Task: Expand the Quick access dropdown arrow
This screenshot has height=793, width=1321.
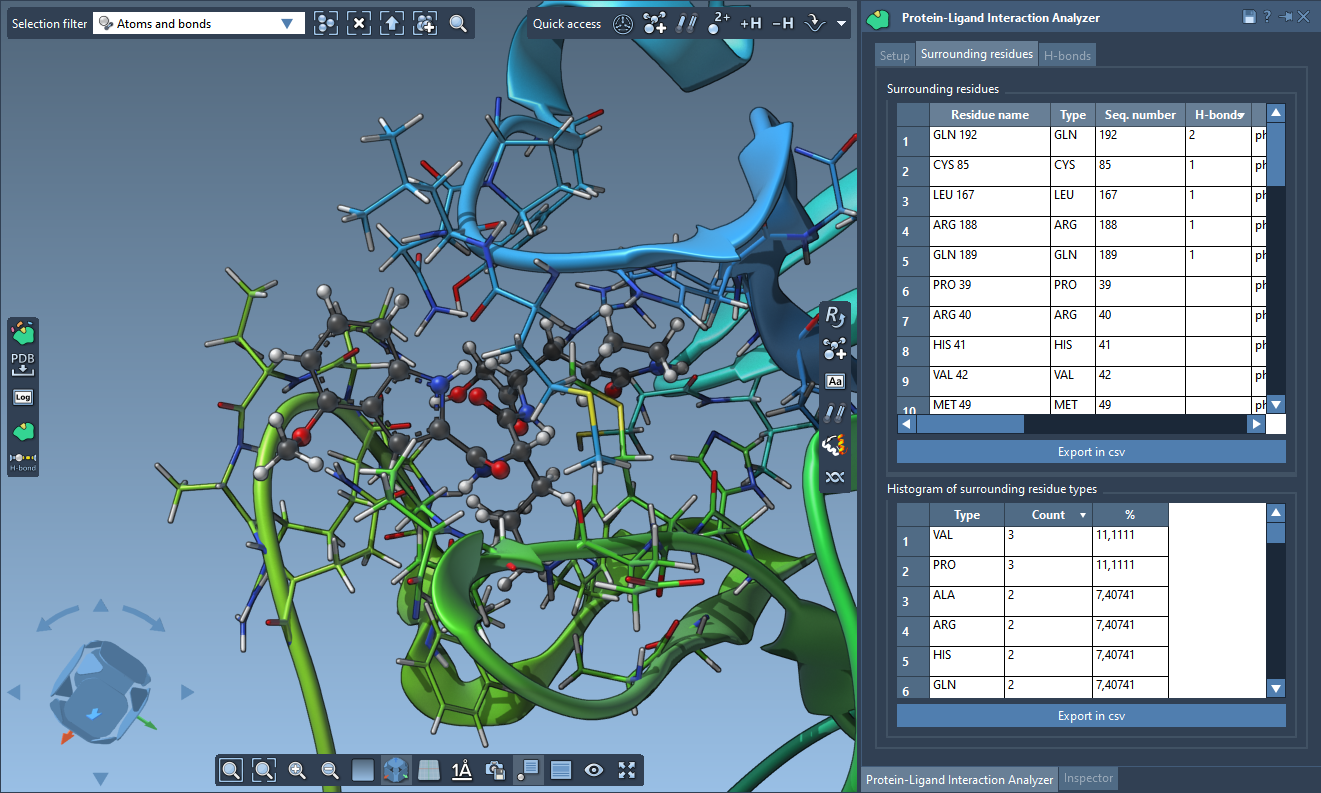Action: point(841,23)
